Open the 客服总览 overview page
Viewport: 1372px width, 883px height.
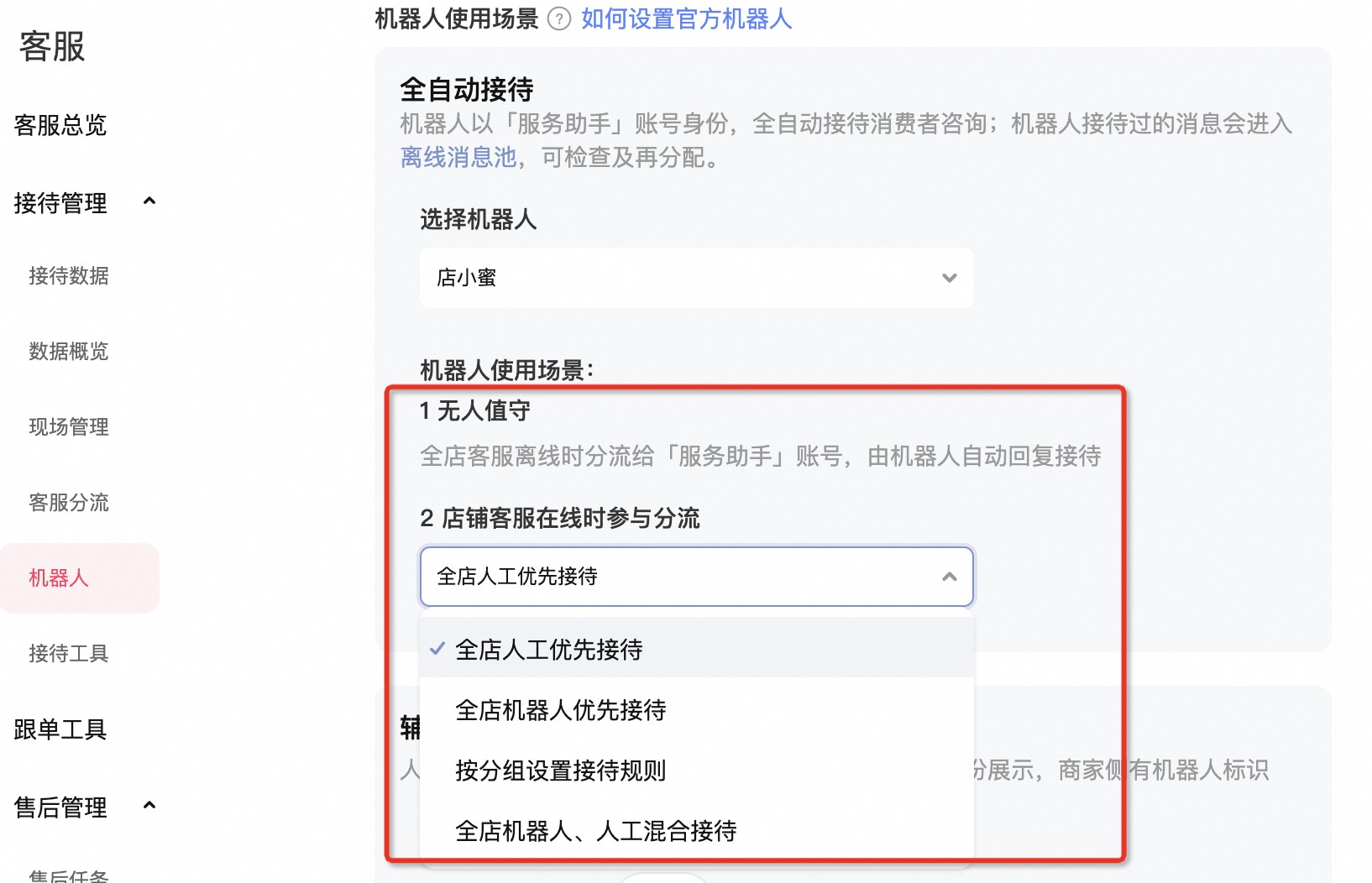60,126
